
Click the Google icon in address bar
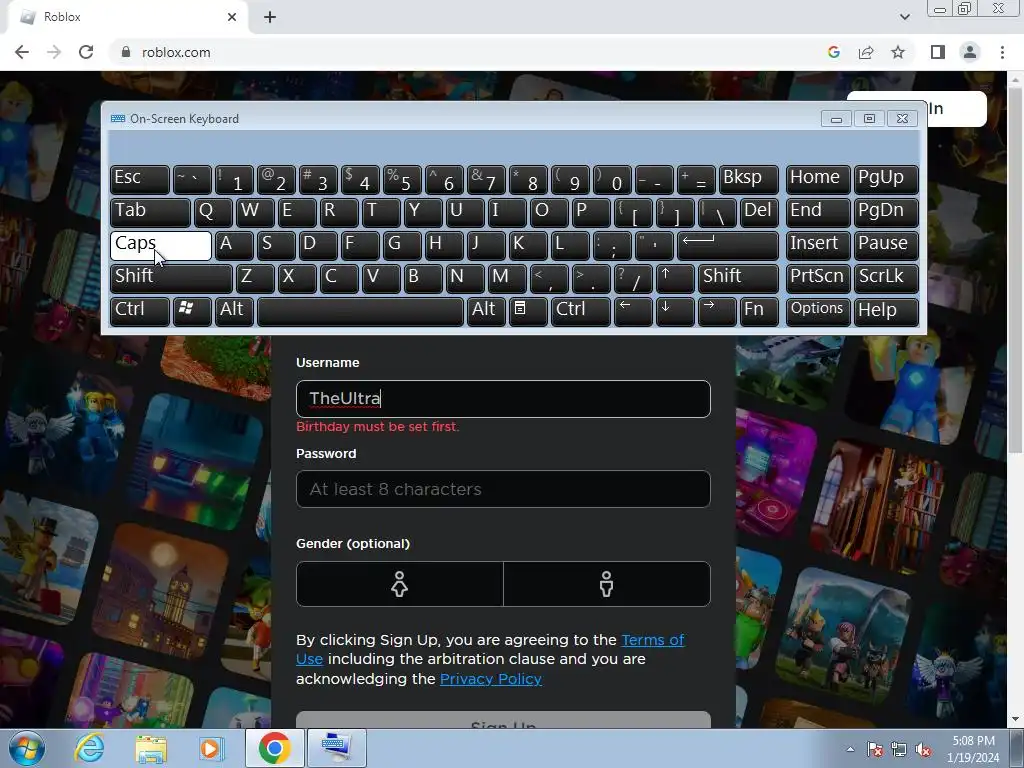tap(834, 52)
